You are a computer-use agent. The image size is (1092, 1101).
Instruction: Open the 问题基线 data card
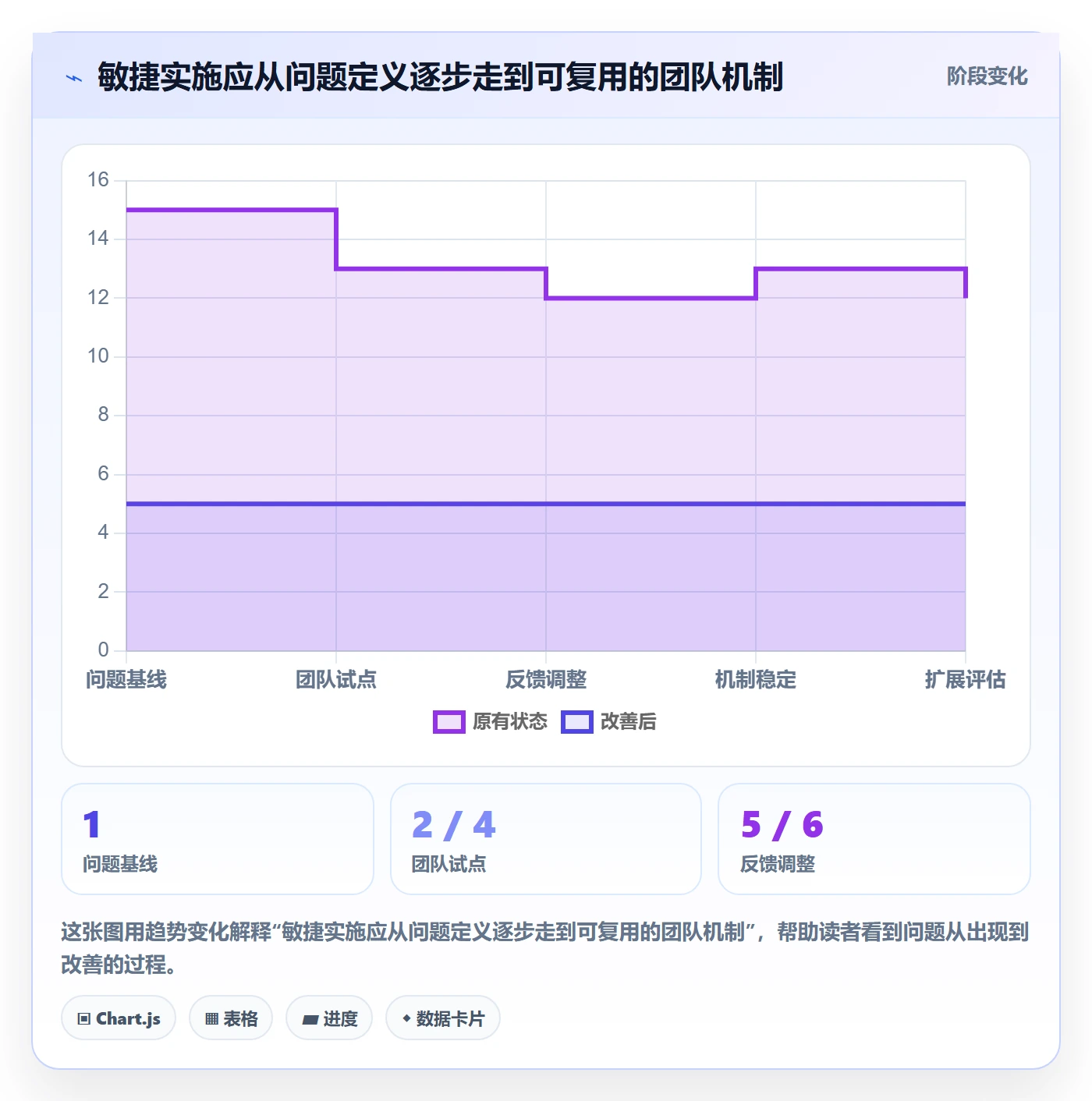(218, 839)
